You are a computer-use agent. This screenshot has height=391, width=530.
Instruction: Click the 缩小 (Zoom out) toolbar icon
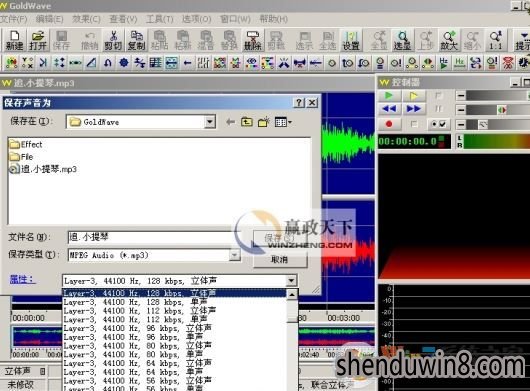click(x=472, y=41)
